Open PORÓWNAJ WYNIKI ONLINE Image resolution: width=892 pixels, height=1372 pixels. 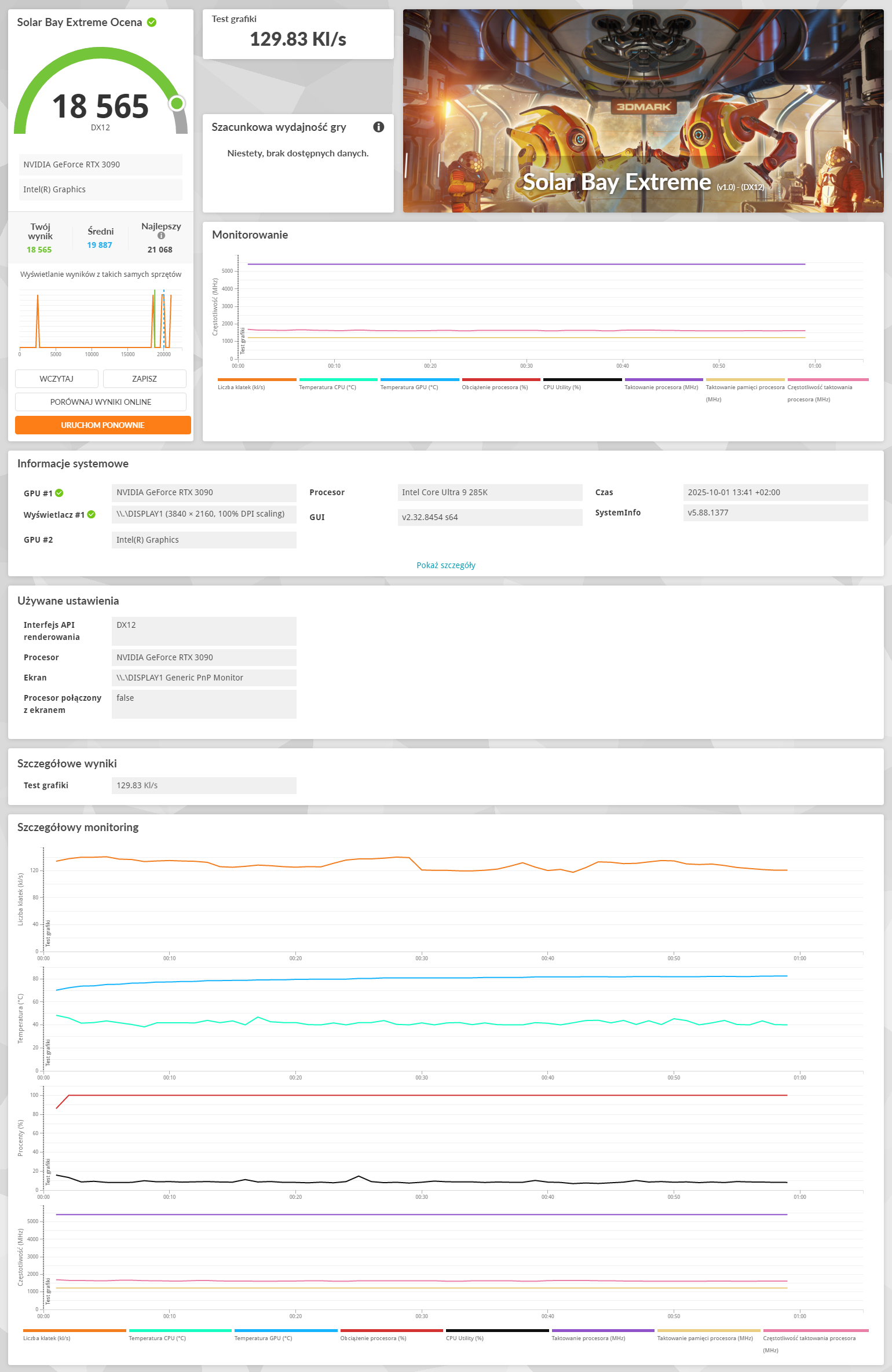click(x=101, y=402)
